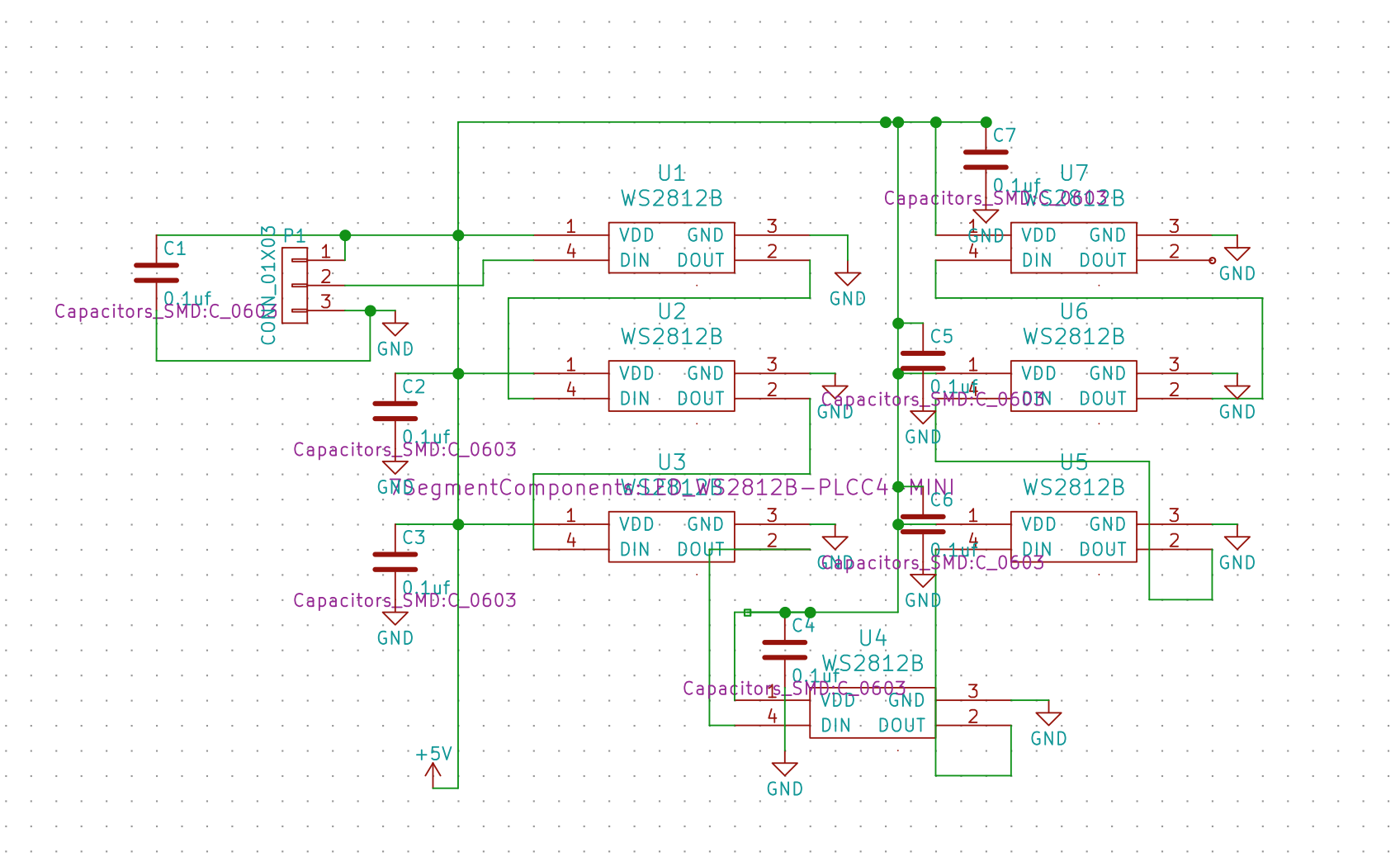Select the U4 reference label
This screenshot has height=857, width=1400.
(x=873, y=637)
